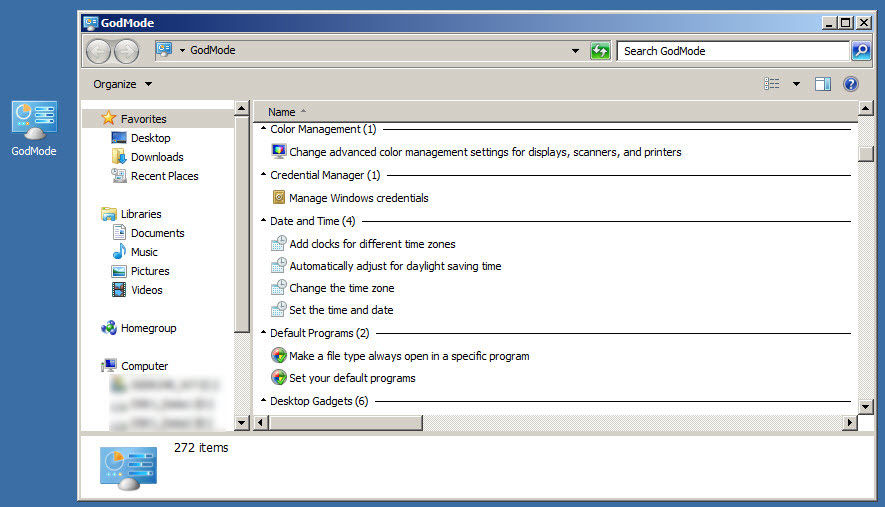Click the Downloads folder icon
885x507 pixels.
[x=119, y=156]
